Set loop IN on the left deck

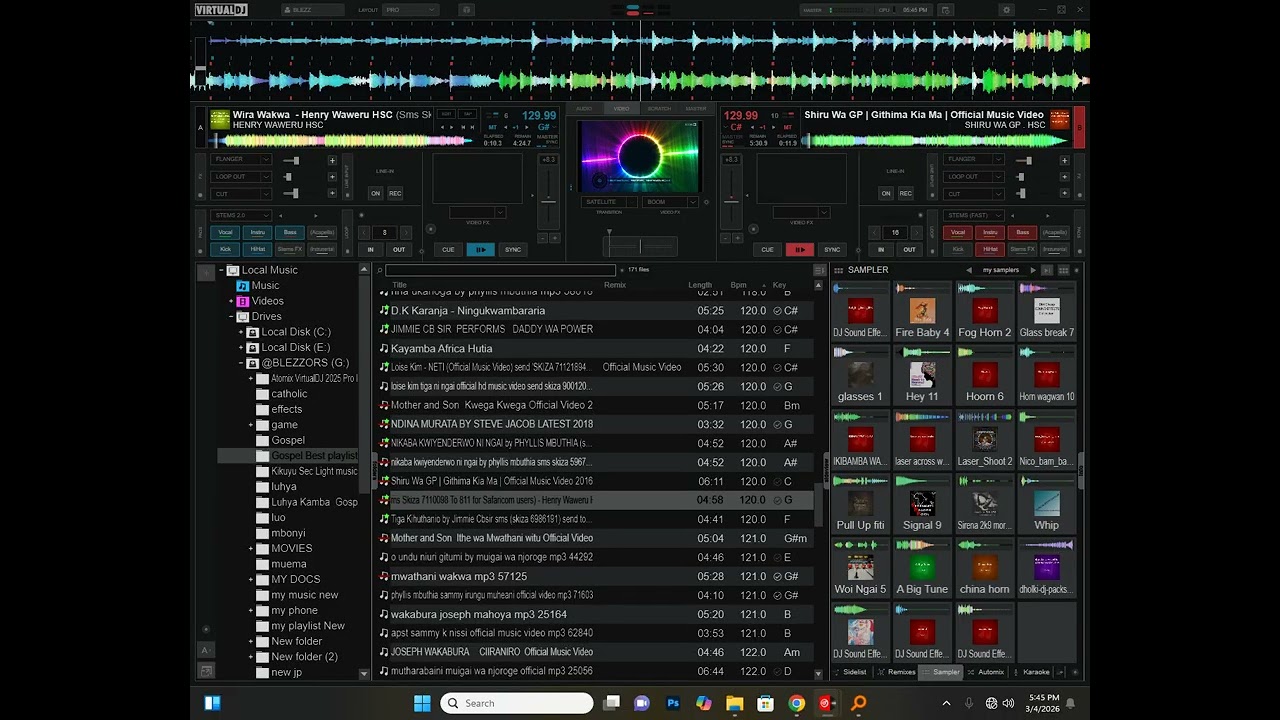pos(371,249)
